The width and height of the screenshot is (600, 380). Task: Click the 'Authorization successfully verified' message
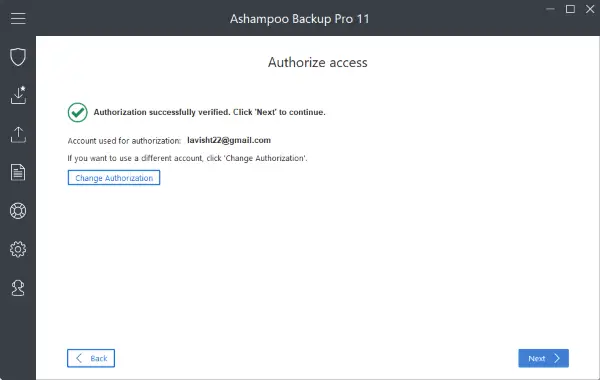coord(210,112)
